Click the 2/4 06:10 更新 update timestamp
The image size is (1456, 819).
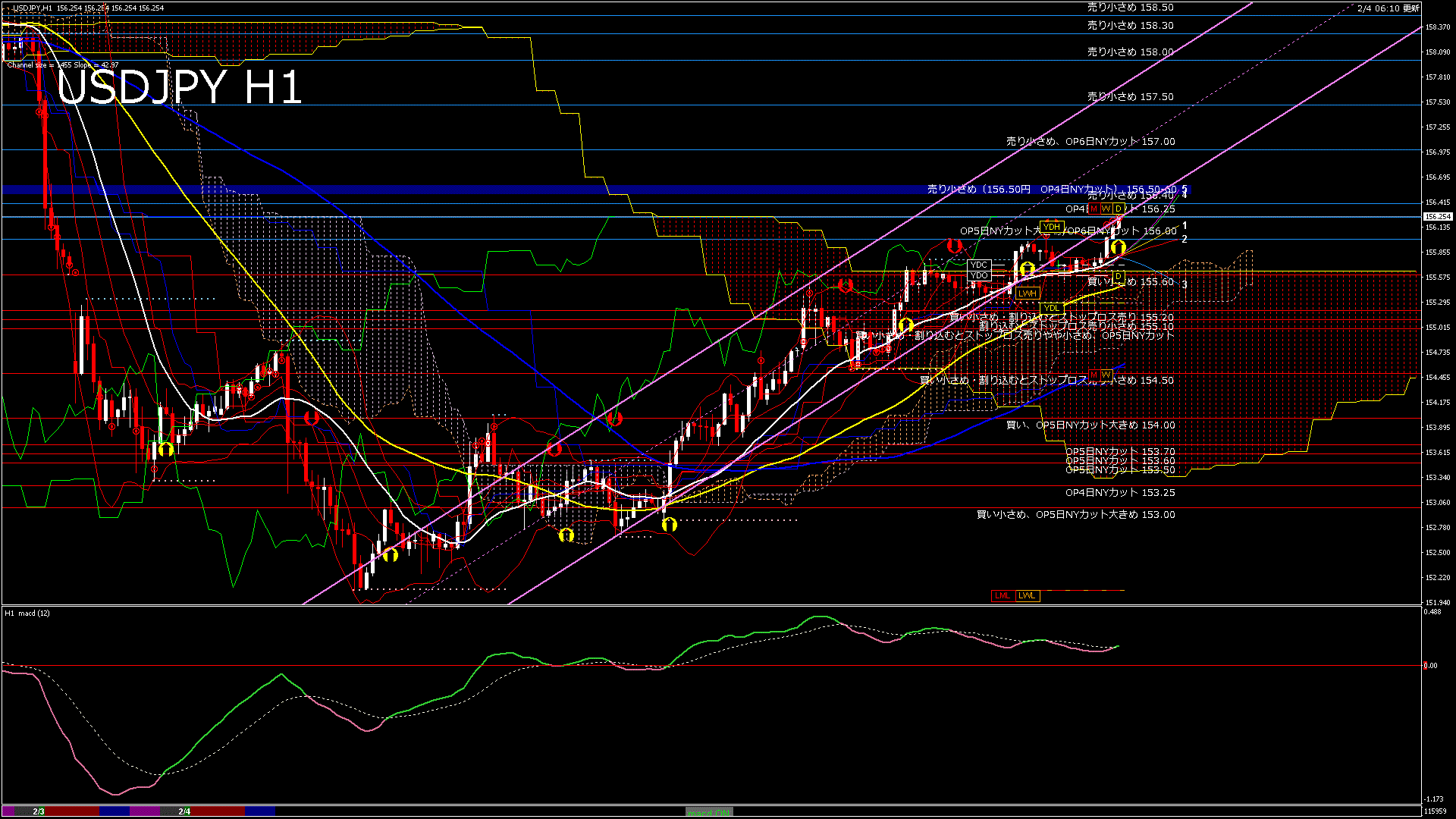[x=1388, y=8]
